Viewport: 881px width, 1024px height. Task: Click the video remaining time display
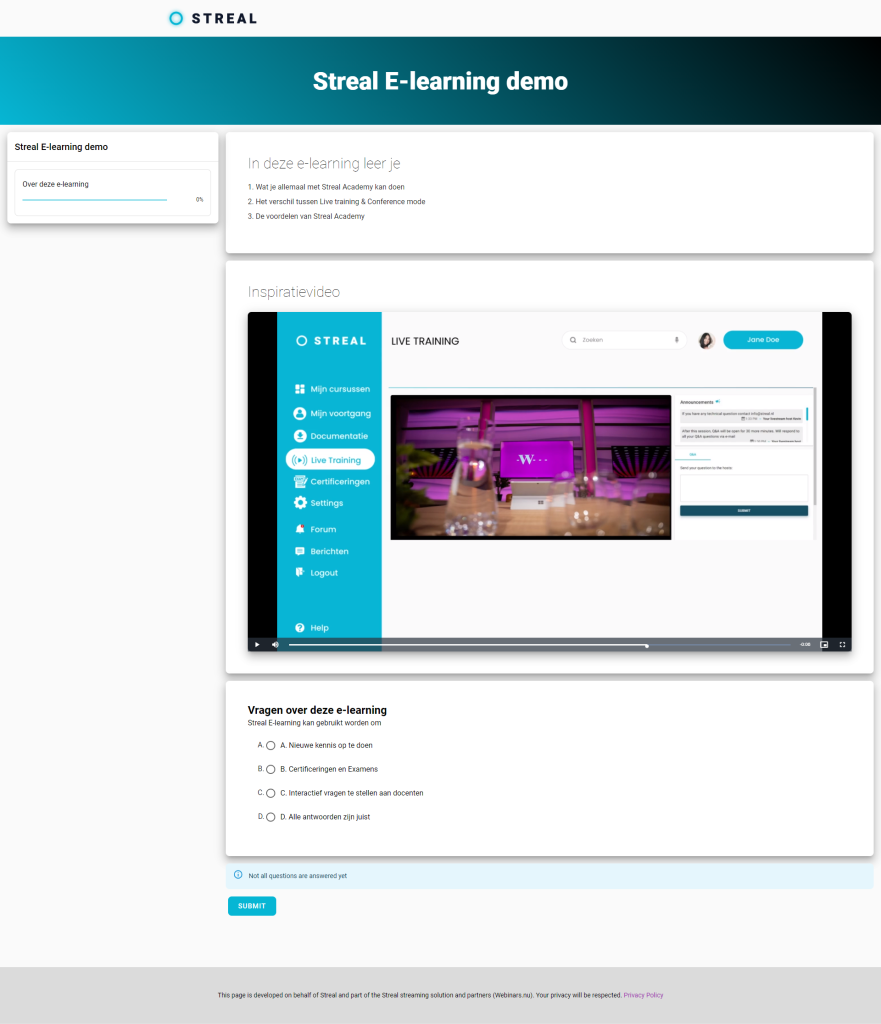[x=805, y=645]
